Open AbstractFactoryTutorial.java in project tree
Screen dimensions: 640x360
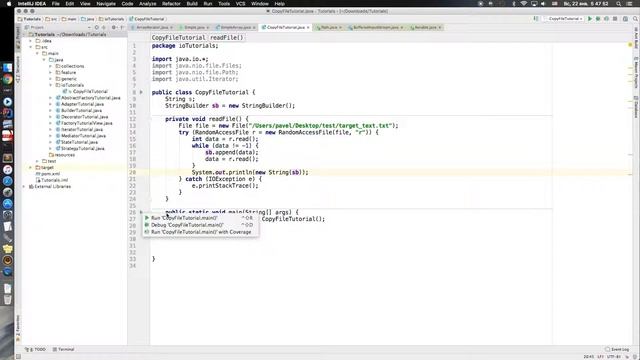(x=88, y=98)
